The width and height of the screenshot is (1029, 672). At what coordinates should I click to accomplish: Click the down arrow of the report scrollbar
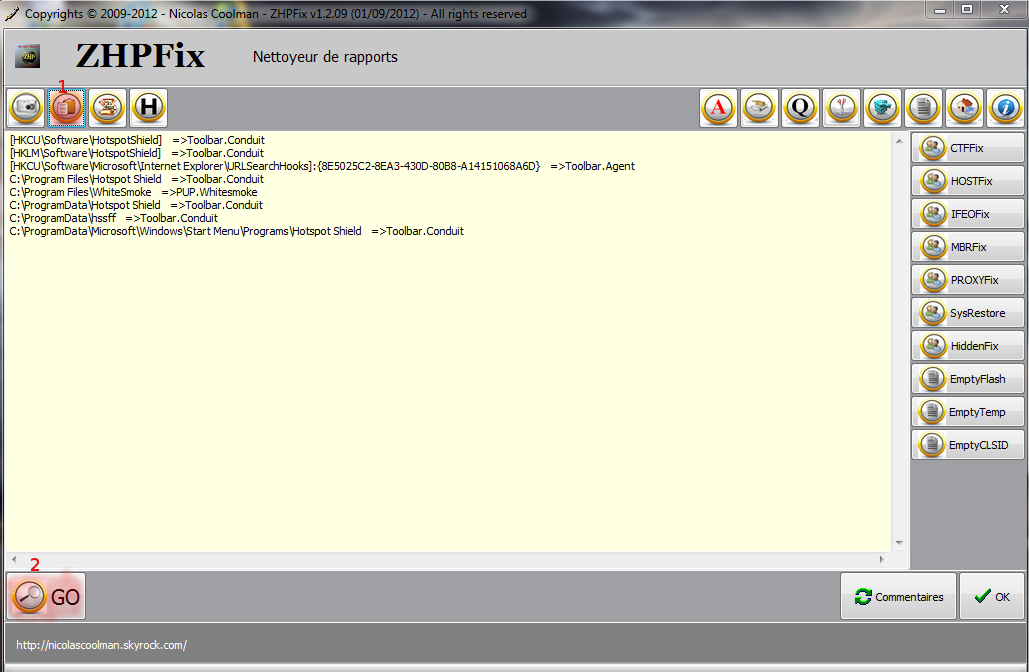click(x=899, y=543)
